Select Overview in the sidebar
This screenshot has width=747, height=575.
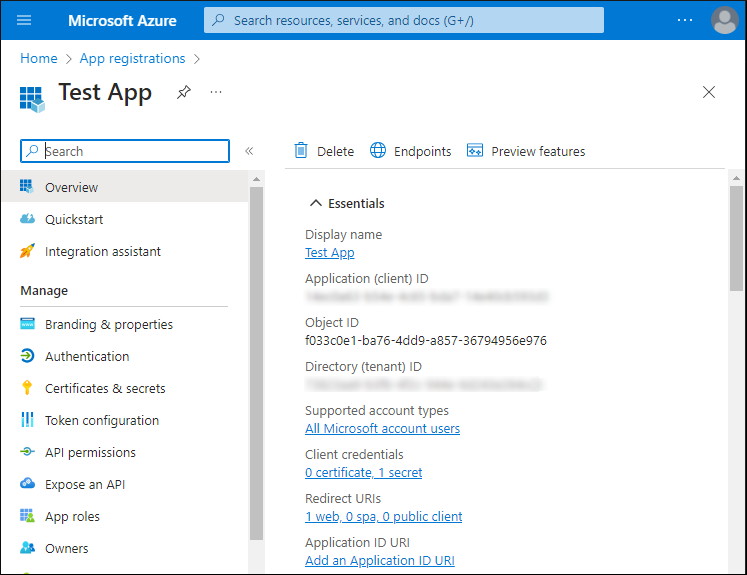[125, 187]
